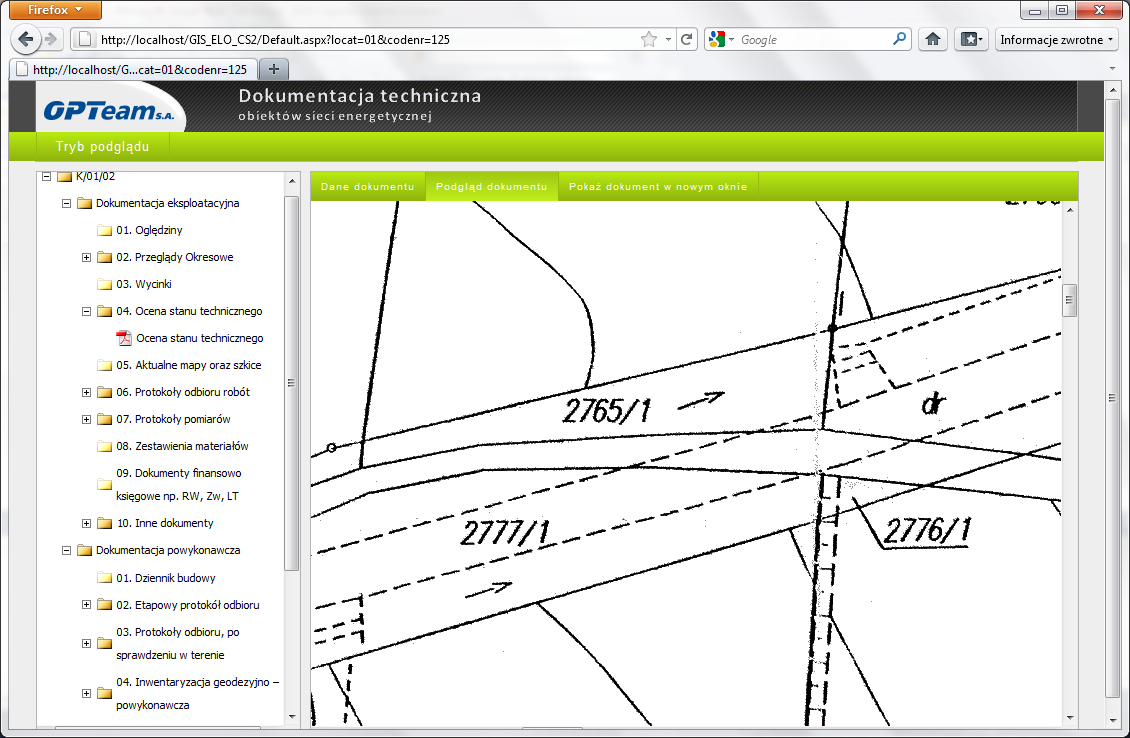Expand the 02. Przeglądy Okresowe node

(x=86, y=257)
